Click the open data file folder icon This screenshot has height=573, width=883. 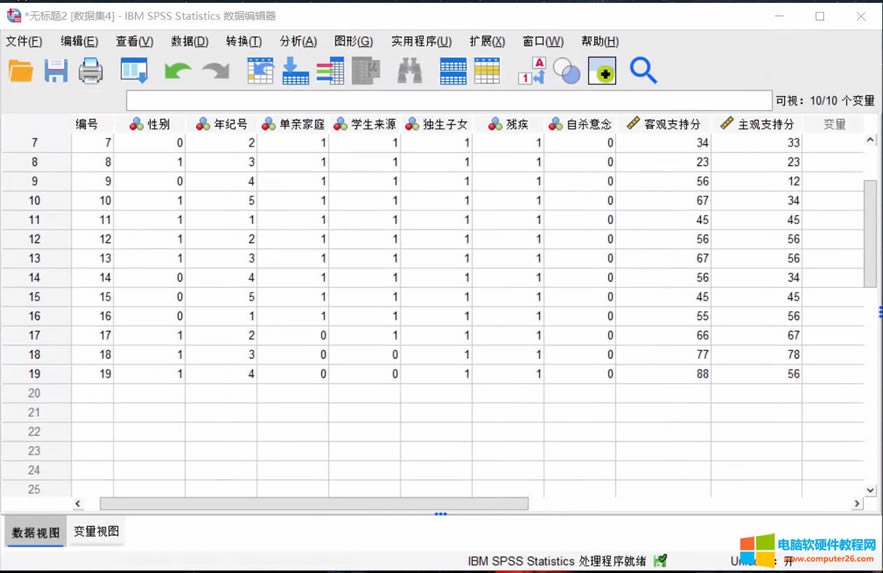point(21,71)
